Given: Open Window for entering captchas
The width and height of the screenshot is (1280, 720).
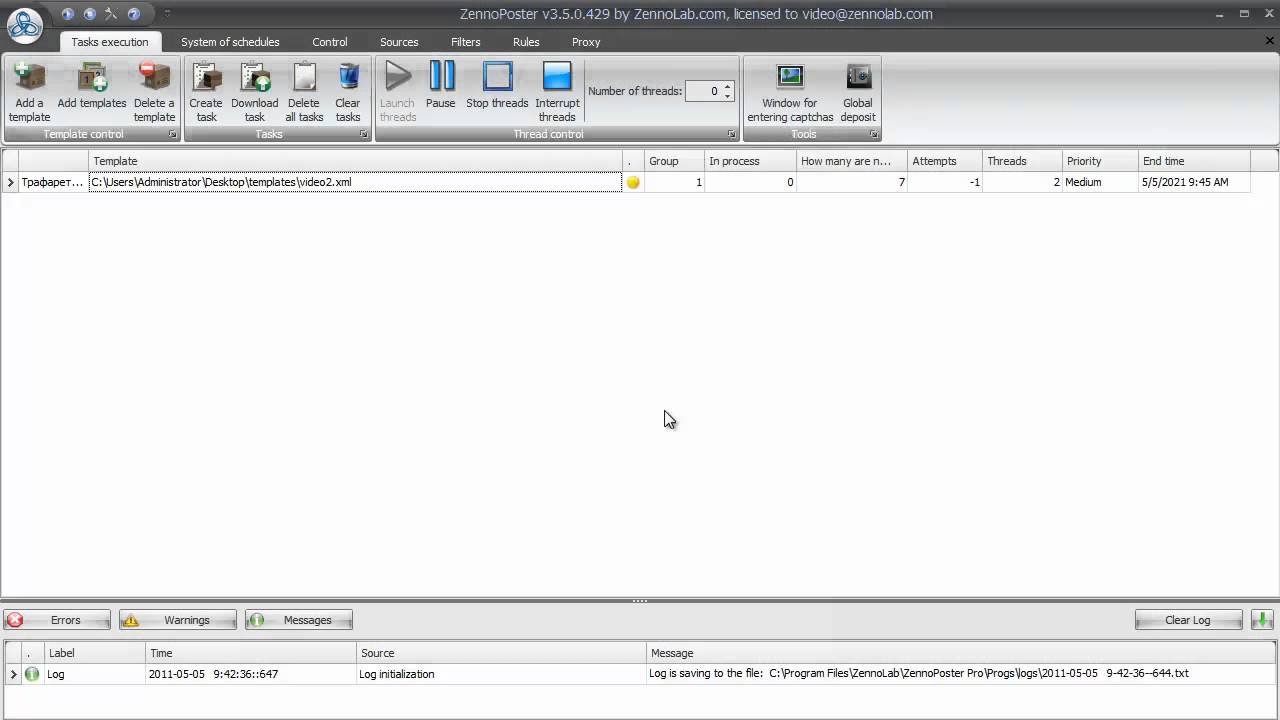Looking at the screenshot, I should coord(790,77).
